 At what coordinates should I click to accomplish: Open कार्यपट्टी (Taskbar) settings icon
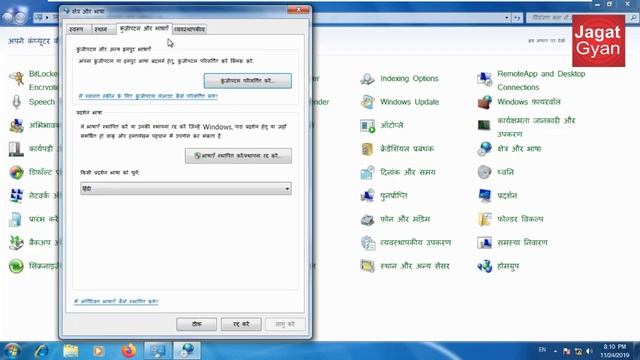[16, 149]
